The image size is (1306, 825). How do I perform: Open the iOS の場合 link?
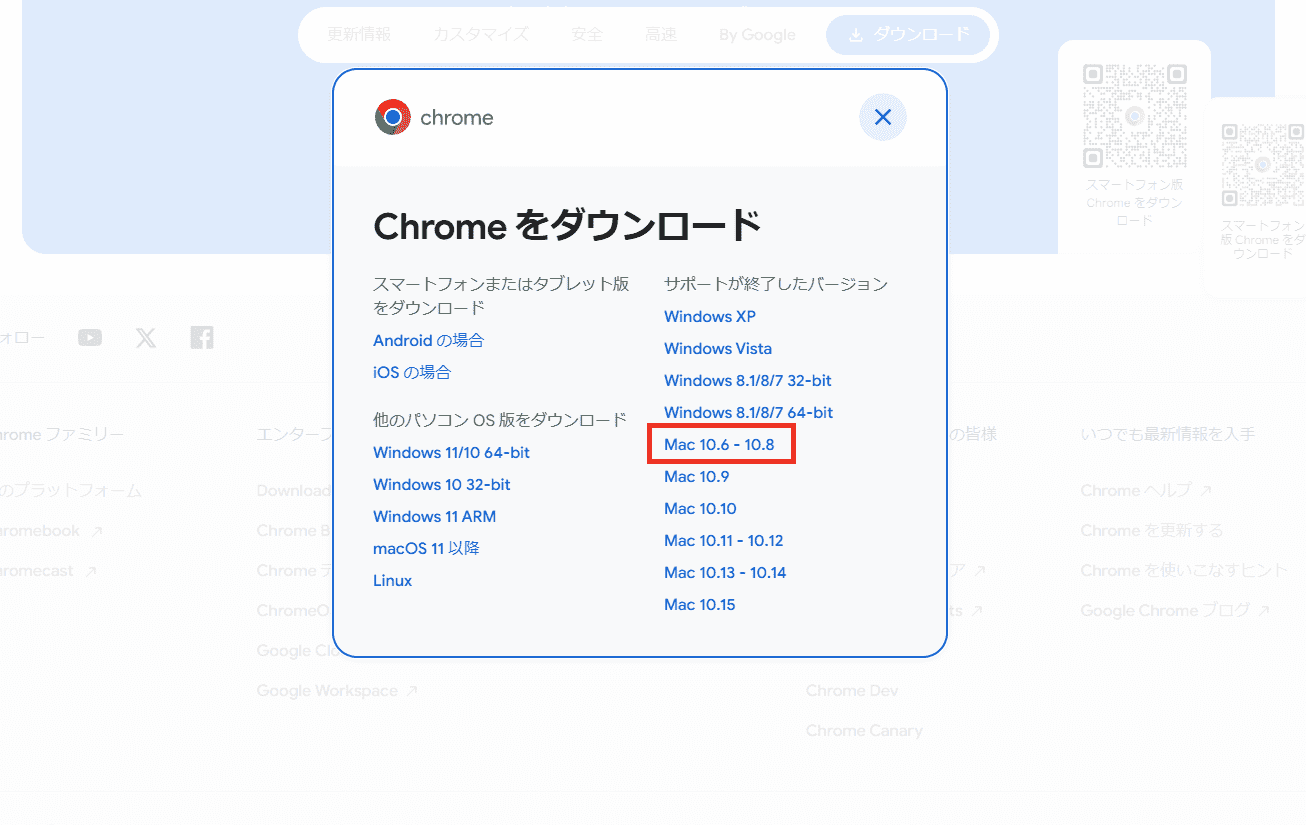(412, 372)
